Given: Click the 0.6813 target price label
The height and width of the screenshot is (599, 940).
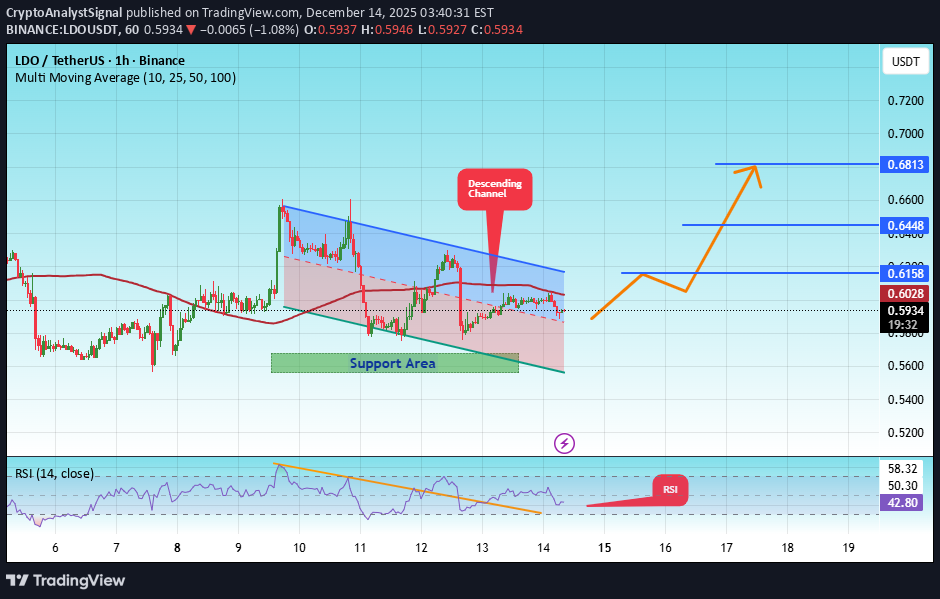Looking at the screenshot, I should coord(906,164).
